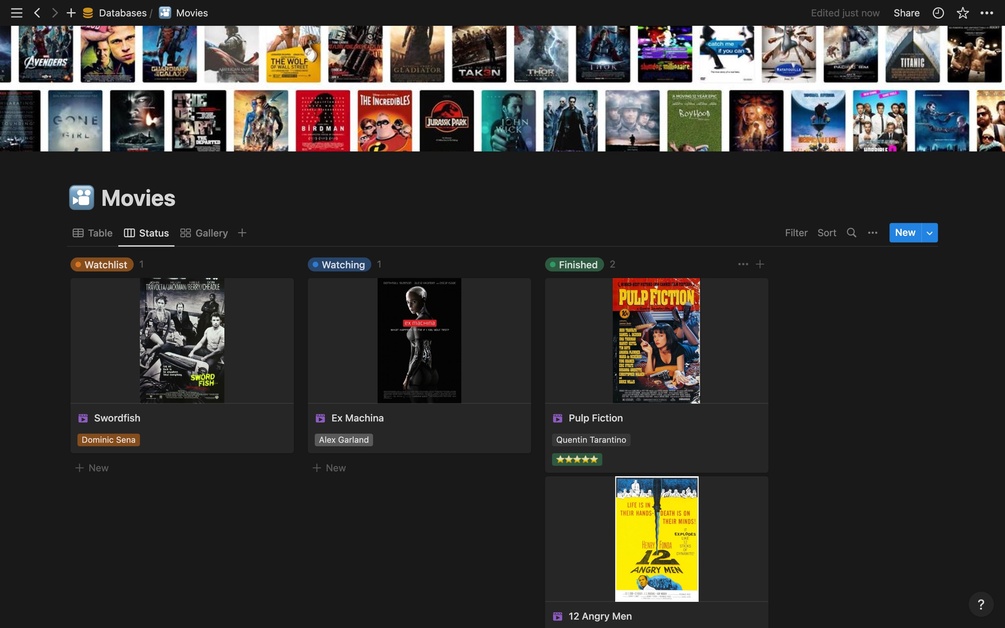
Task: Add a new view with the plus icon
Action: 242,233
